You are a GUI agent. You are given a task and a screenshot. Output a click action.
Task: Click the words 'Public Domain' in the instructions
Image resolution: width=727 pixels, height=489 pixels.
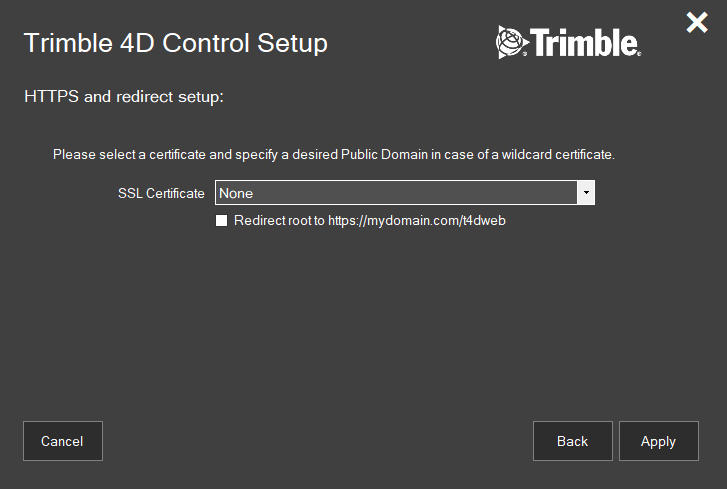385,155
